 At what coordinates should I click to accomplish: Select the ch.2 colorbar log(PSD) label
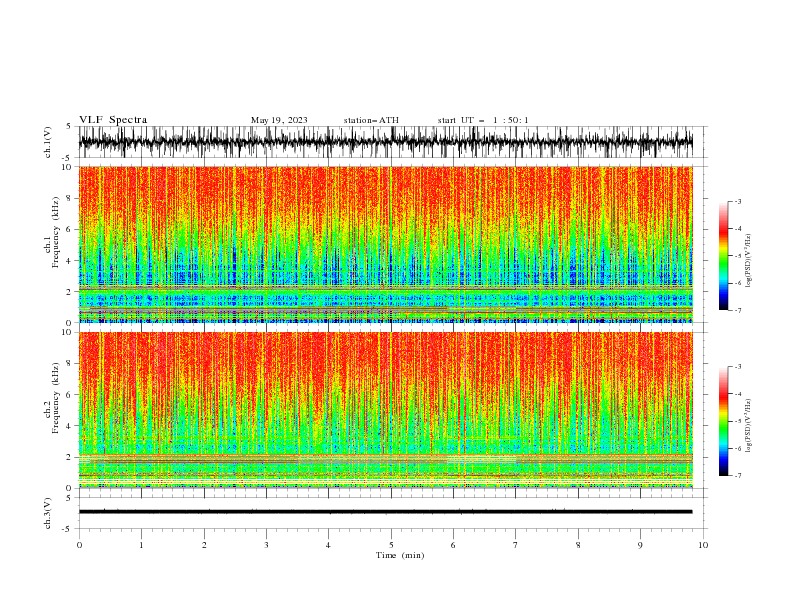749,425
